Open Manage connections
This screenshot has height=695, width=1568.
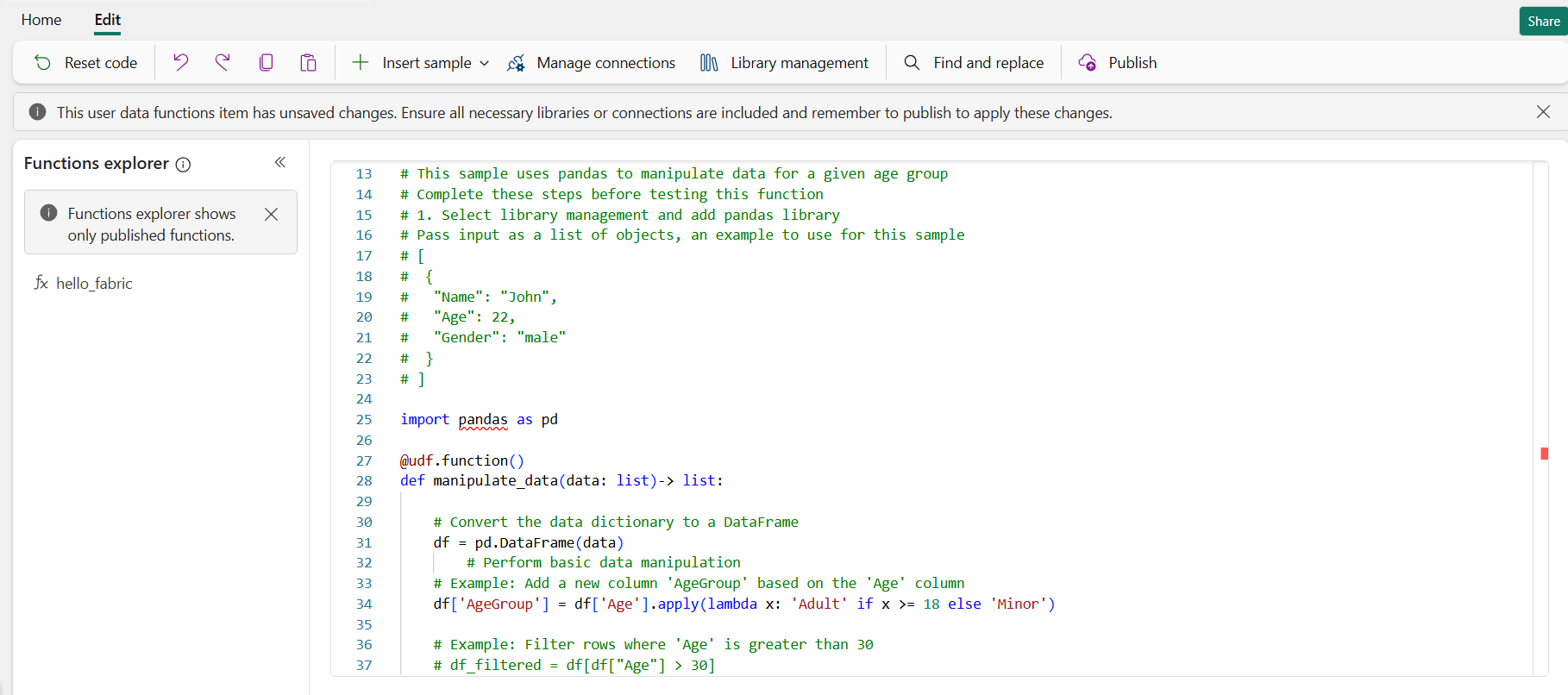pos(592,62)
